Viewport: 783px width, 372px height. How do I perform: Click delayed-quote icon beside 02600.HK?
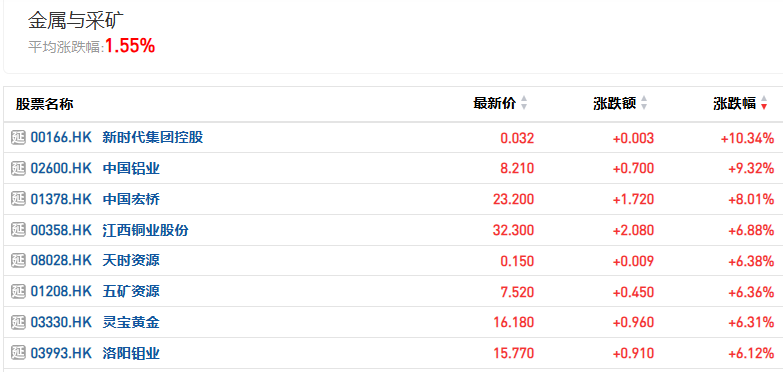18,168
